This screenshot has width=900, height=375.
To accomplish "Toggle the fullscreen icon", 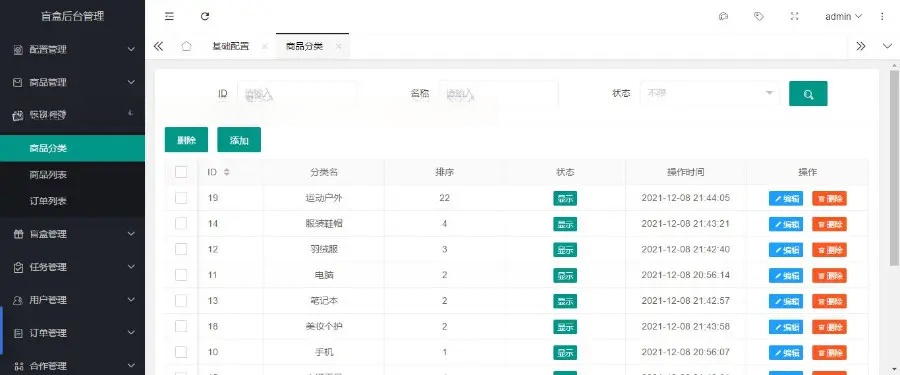I will point(794,17).
